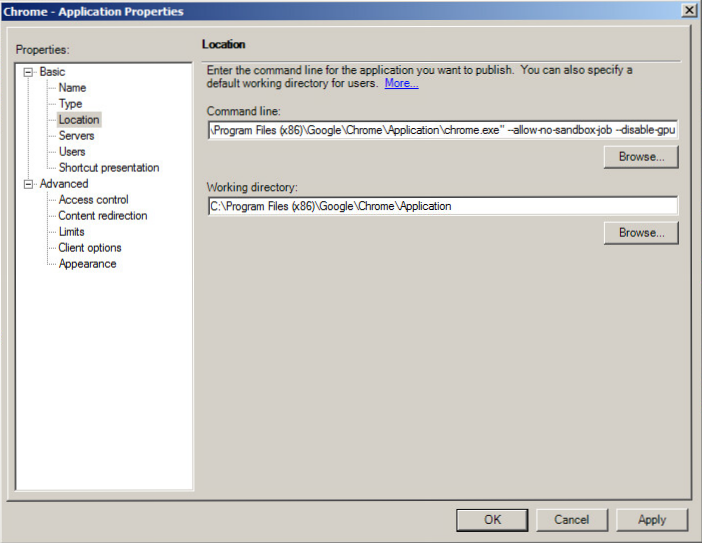Screen dimensions: 702x543
Task: Click into the Command line field
Action: [443, 130]
